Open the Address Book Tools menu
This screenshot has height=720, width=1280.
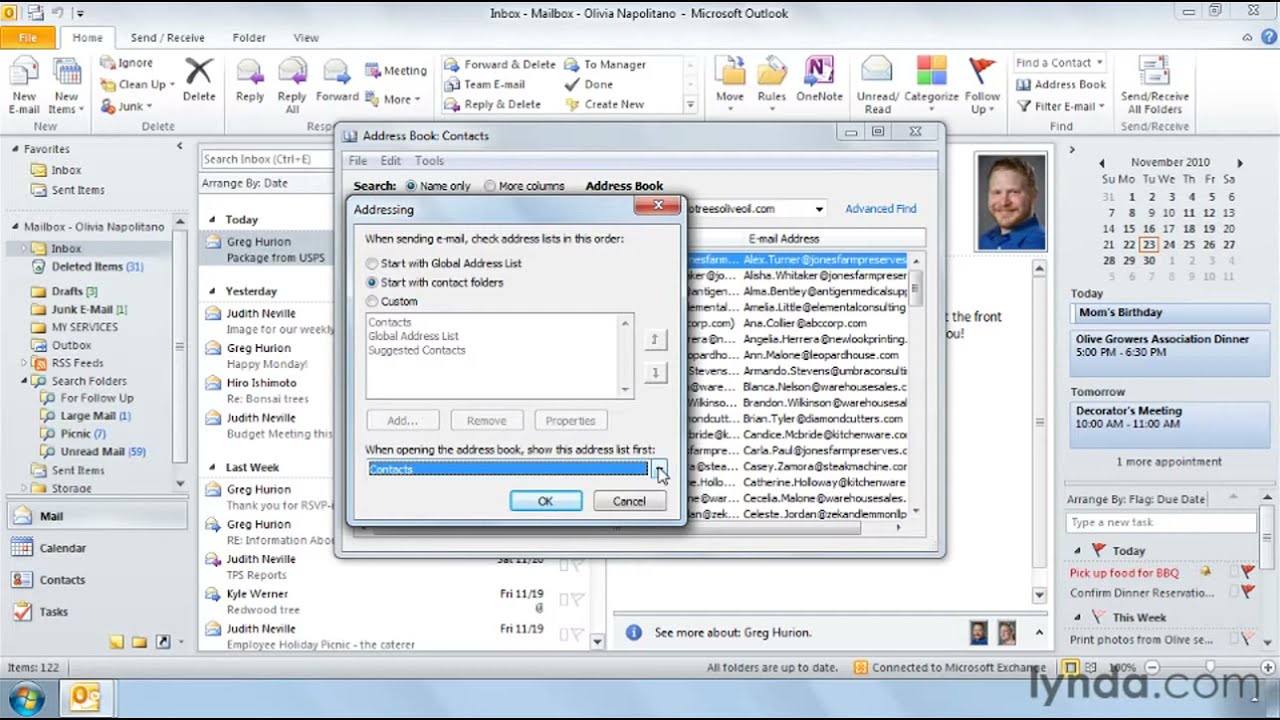429,161
